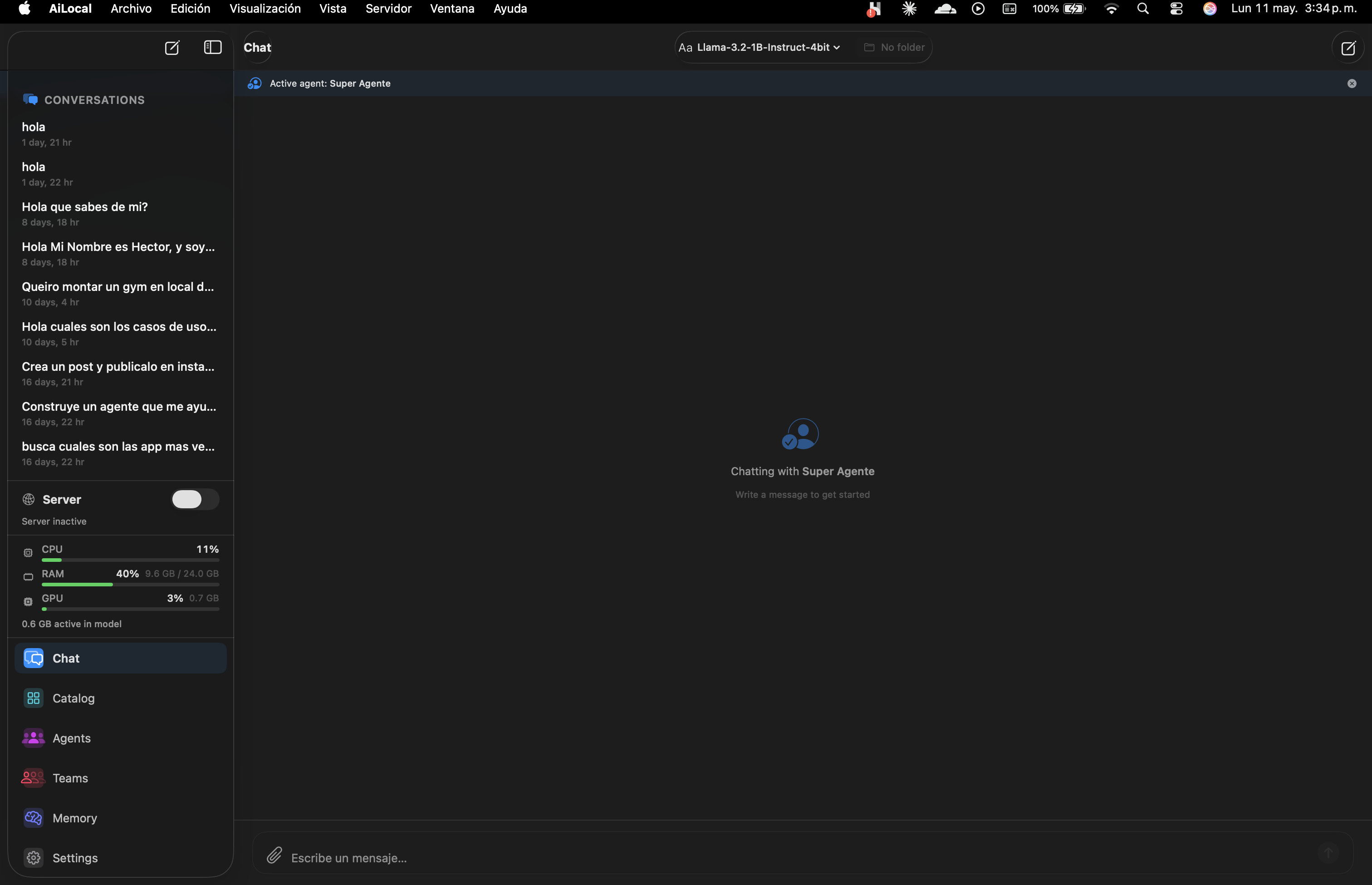
Task: Click the GPU chip icon
Action: (28, 602)
